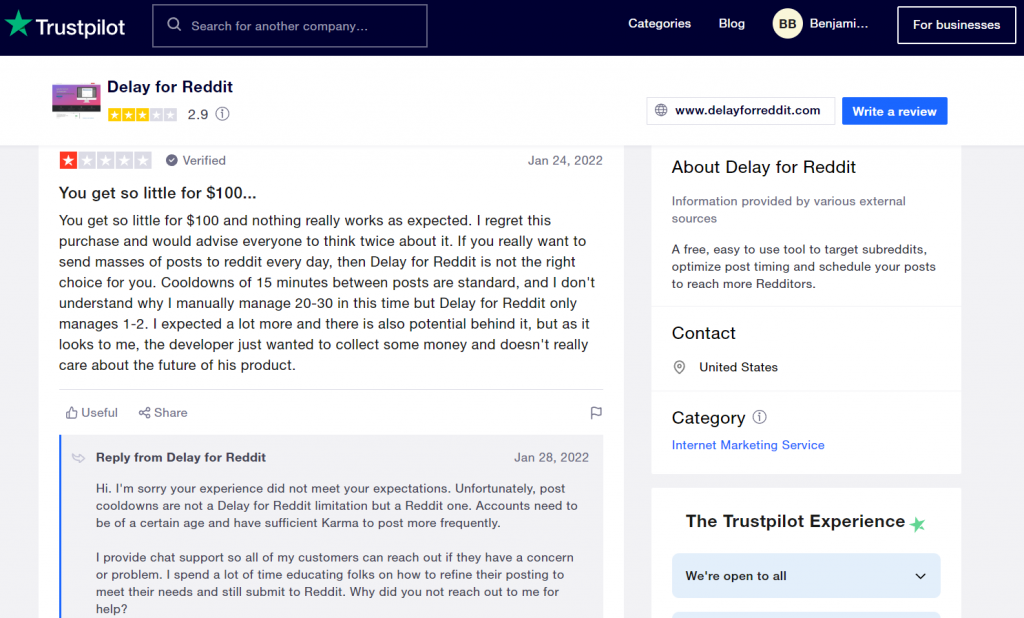Open the Internet Marketing Service link
1024x618 pixels.
[x=748, y=445]
